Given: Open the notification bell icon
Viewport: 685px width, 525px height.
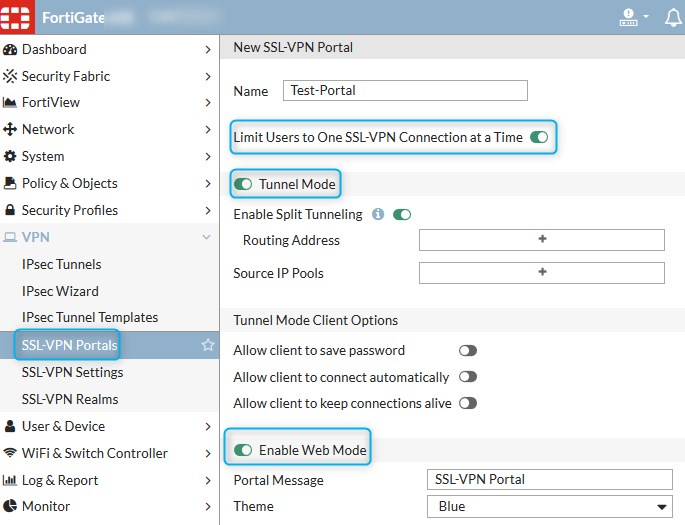Looking at the screenshot, I should (673, 17).
